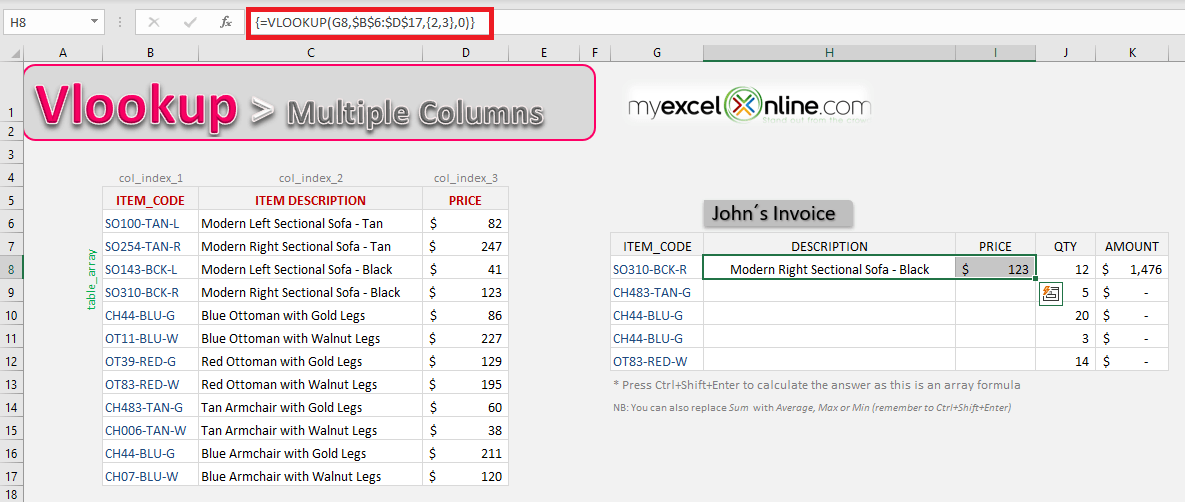
Task: Select invoice item code CH483-TAN-G
Action: [x=656, y=293]
